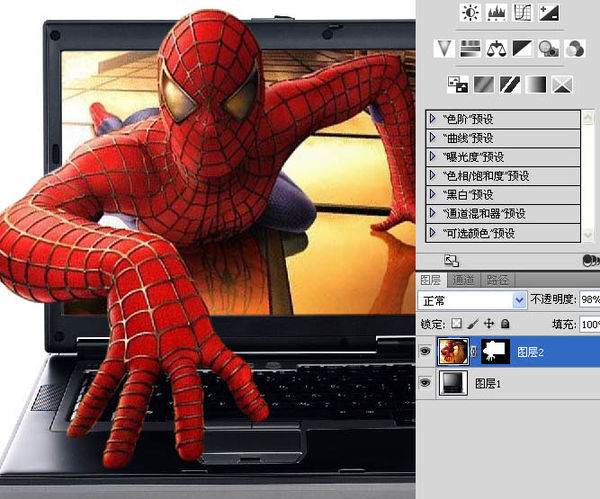Toggle the lock all padlock

coord(505,324)
